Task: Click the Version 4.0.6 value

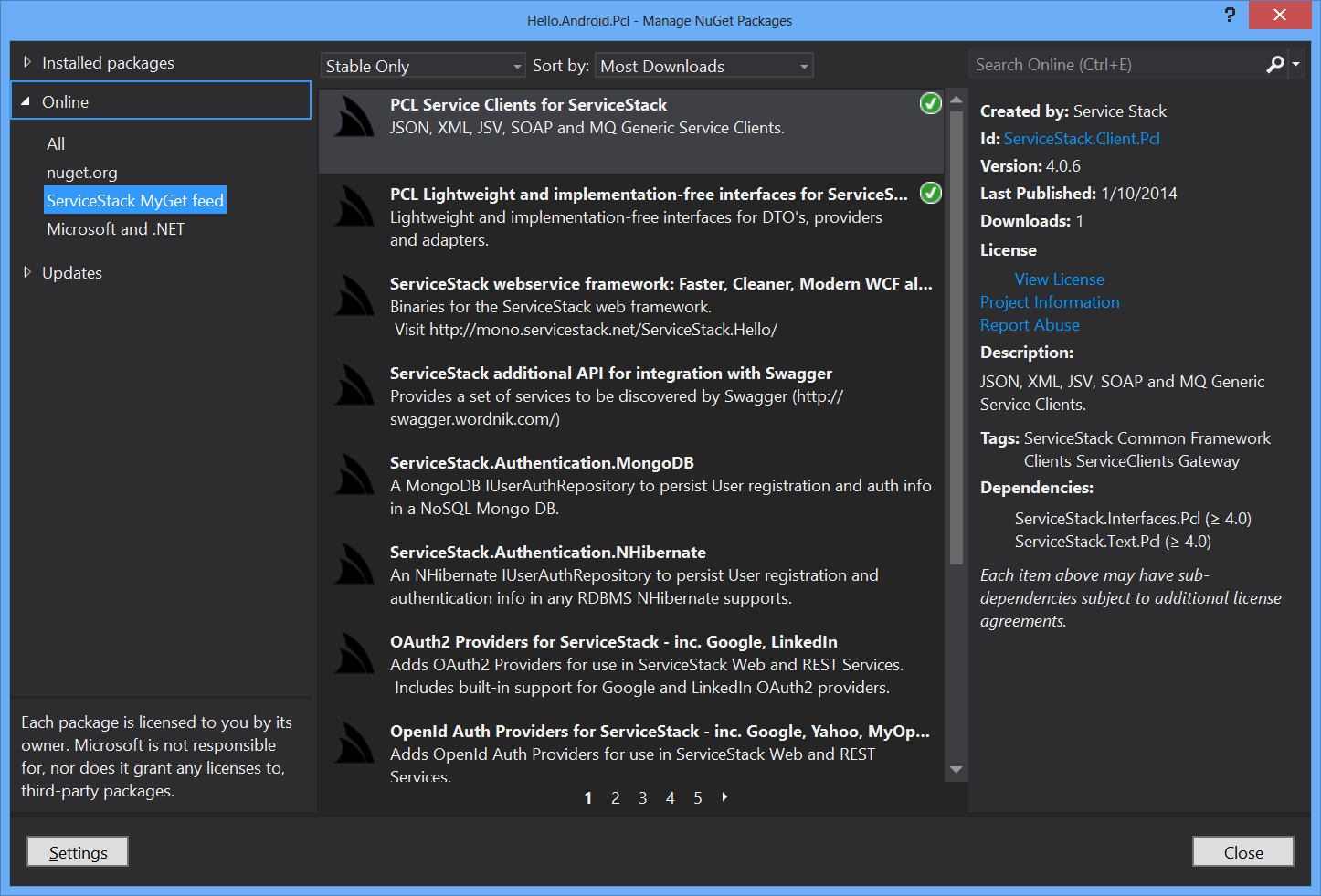Action: (1063, 166)
